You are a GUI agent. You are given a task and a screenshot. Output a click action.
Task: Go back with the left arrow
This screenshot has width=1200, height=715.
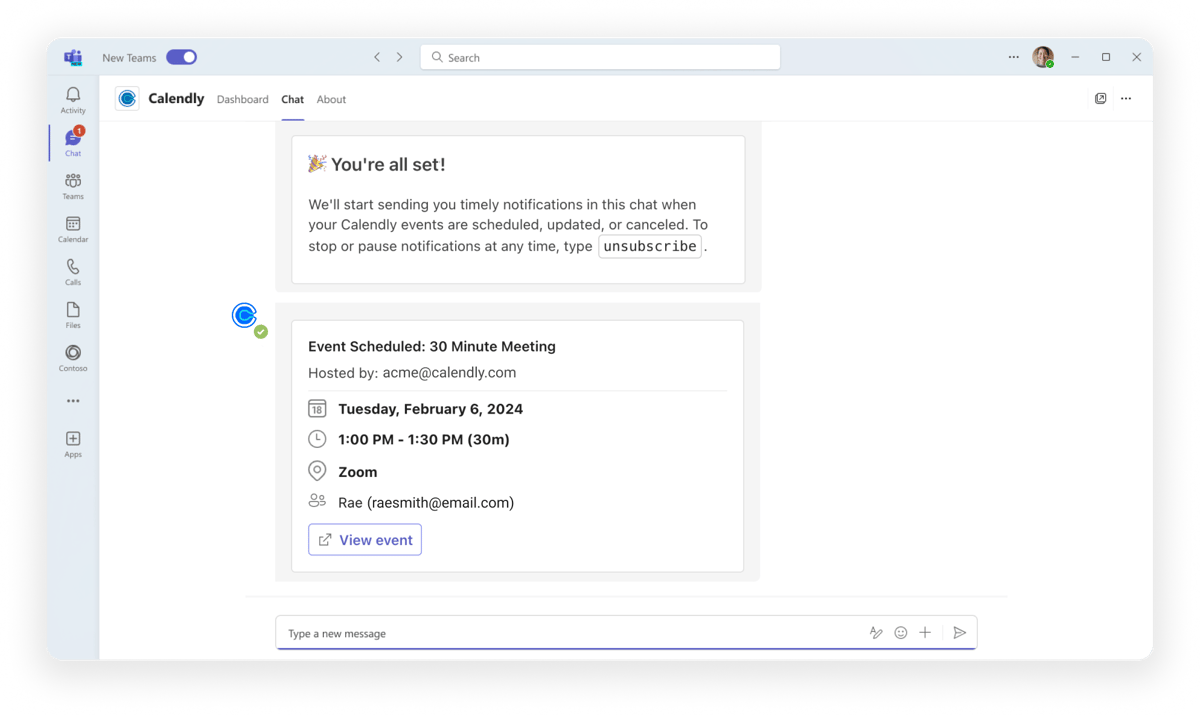[377, 57]
